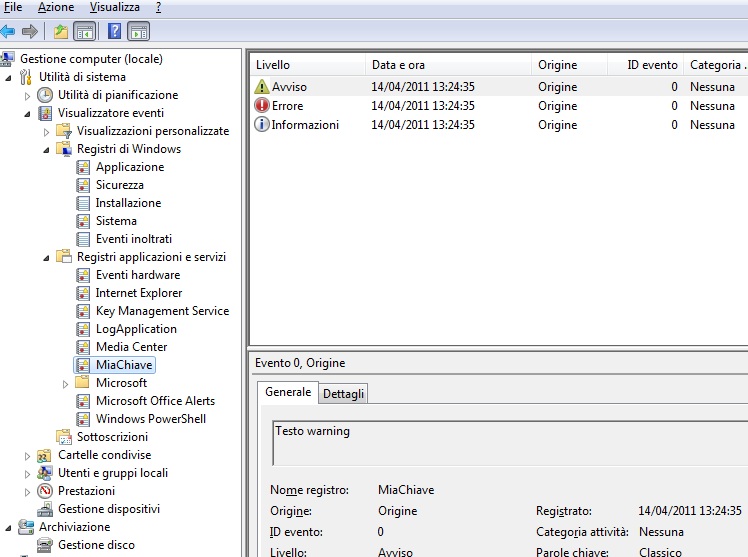
Task: Click the Gestione computer (locale) root icon
Action: (x=7, y=59)
